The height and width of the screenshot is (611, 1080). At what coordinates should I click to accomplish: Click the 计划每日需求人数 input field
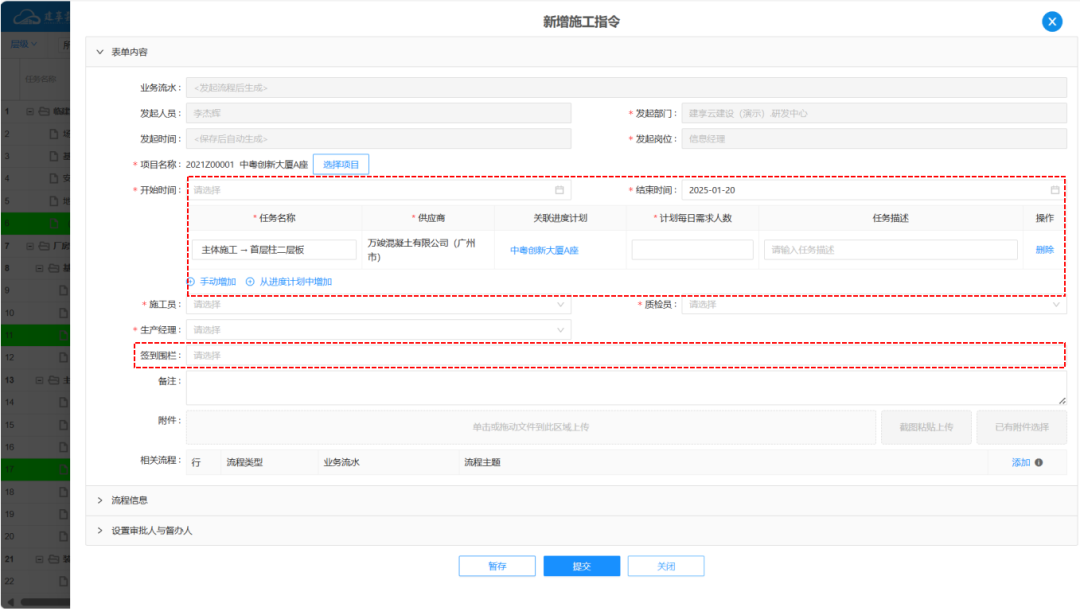692,250
